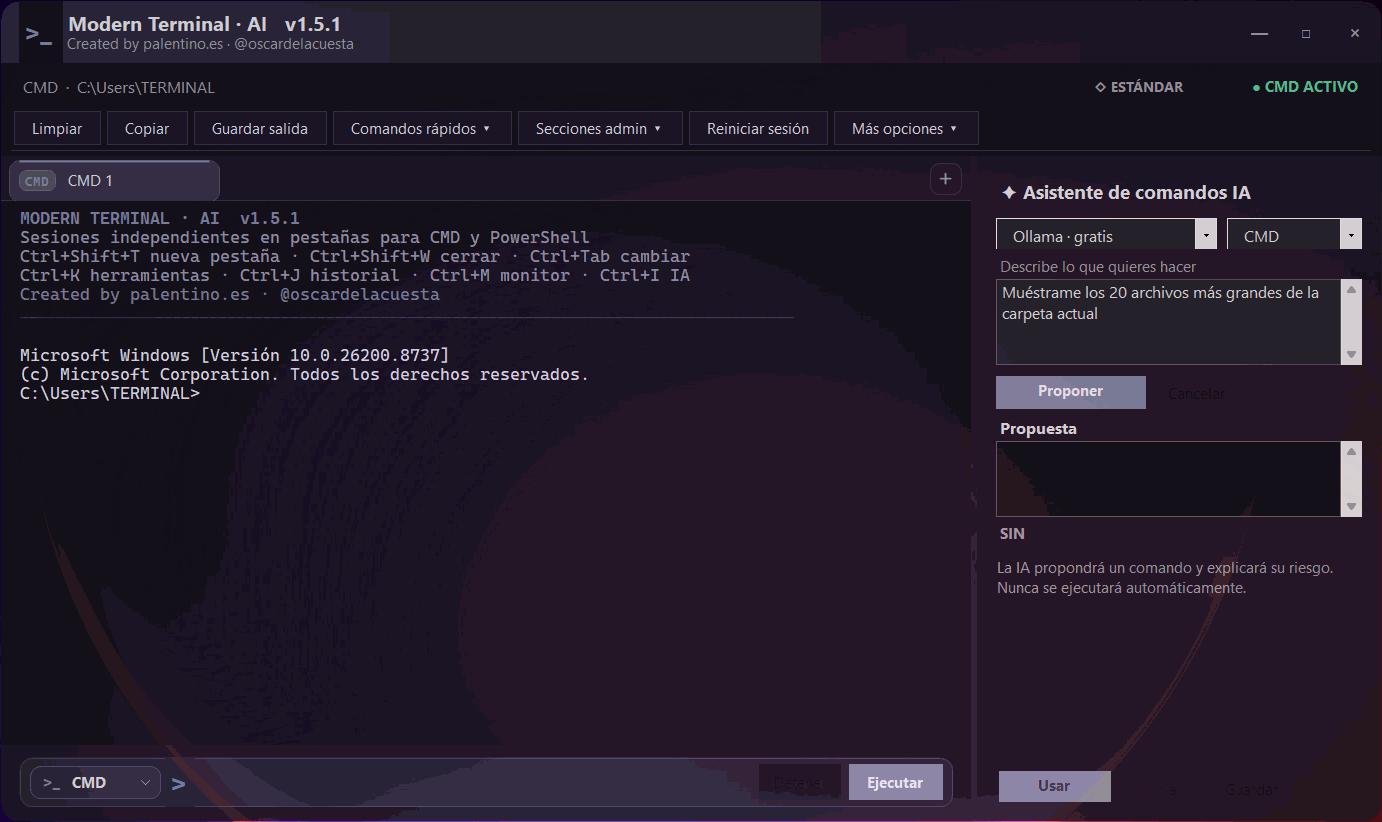Click the description text box with Muéstrame text
This screenshot has height=822, width=1382.
1168,322
